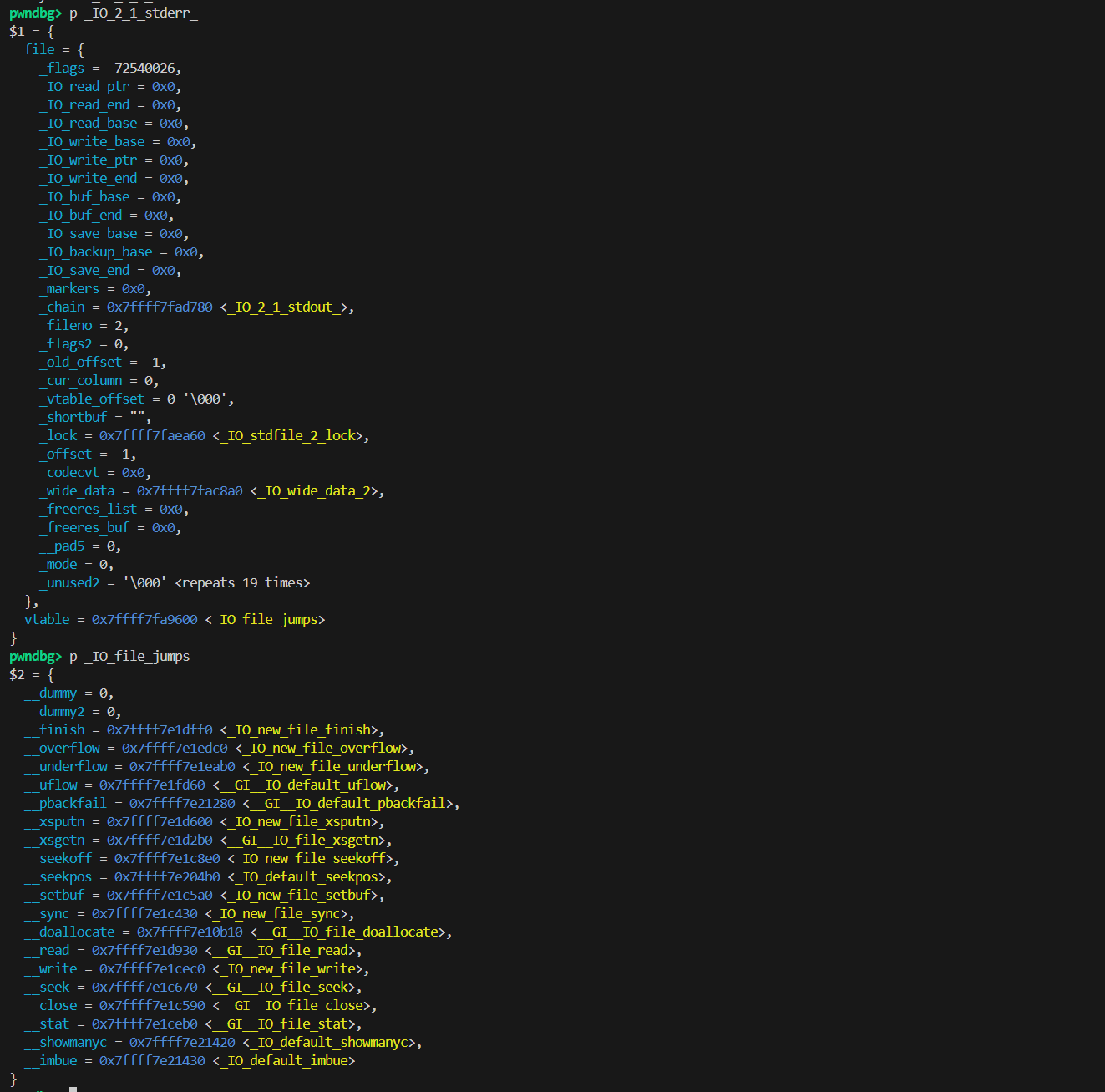Click the _IO_new_file_underflow symbol
The image size is (1105, 1092).
click(x=336, y=767)
